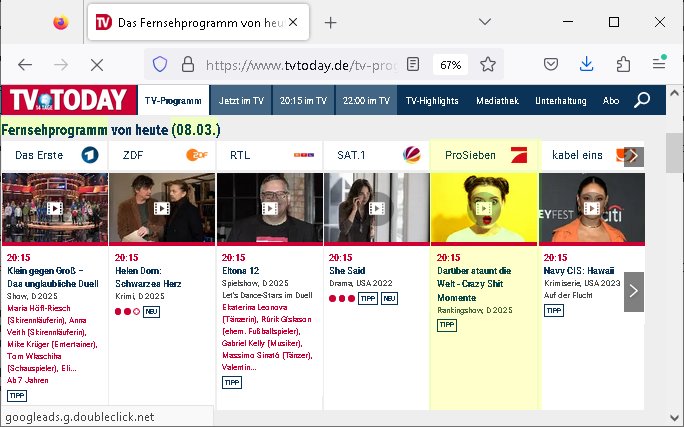Play Eltona 12 video thumbnail
This screenshot has width=684, height=427.
click(x=270, y=208)
